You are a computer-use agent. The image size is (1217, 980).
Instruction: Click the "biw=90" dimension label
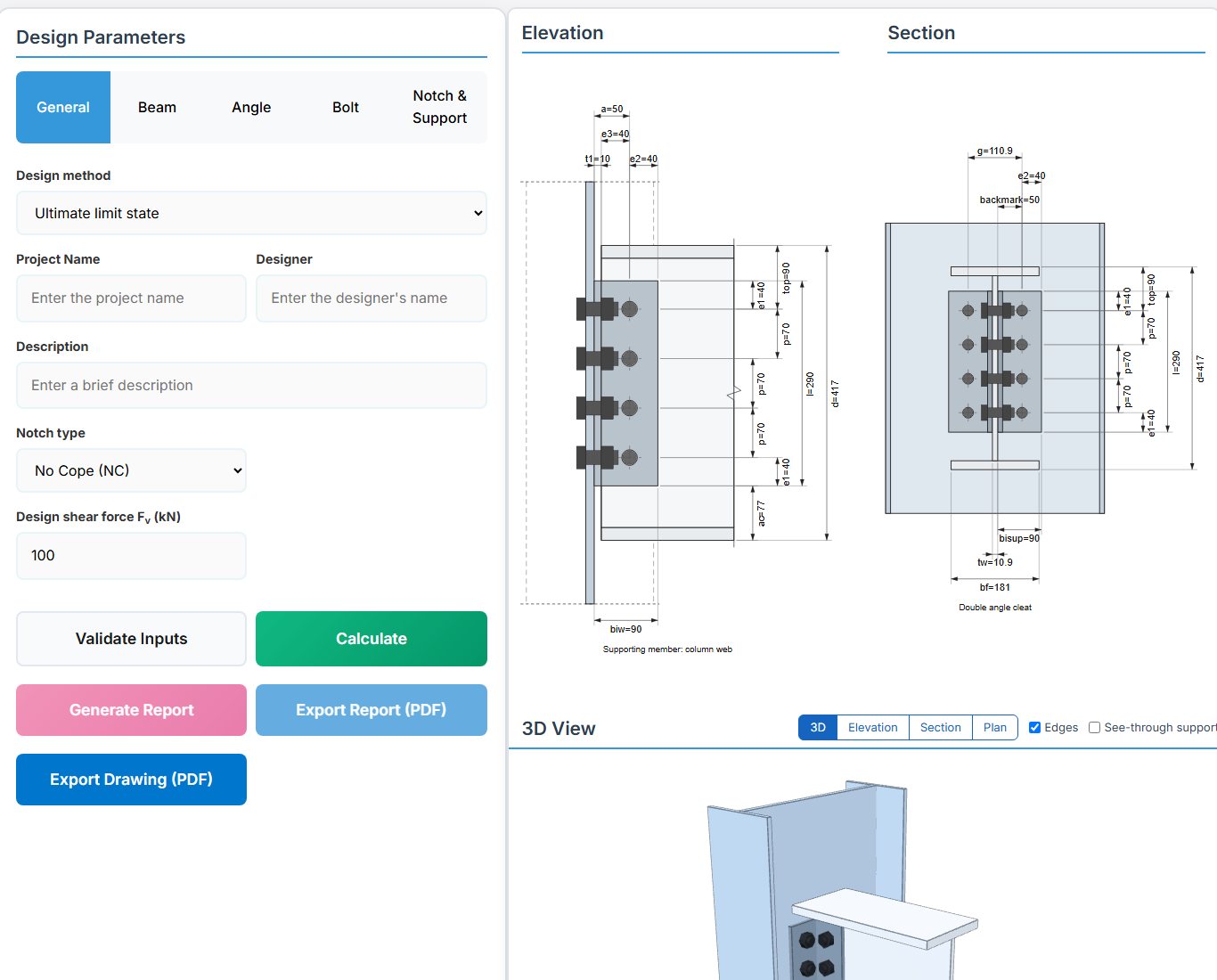(625, 629)
